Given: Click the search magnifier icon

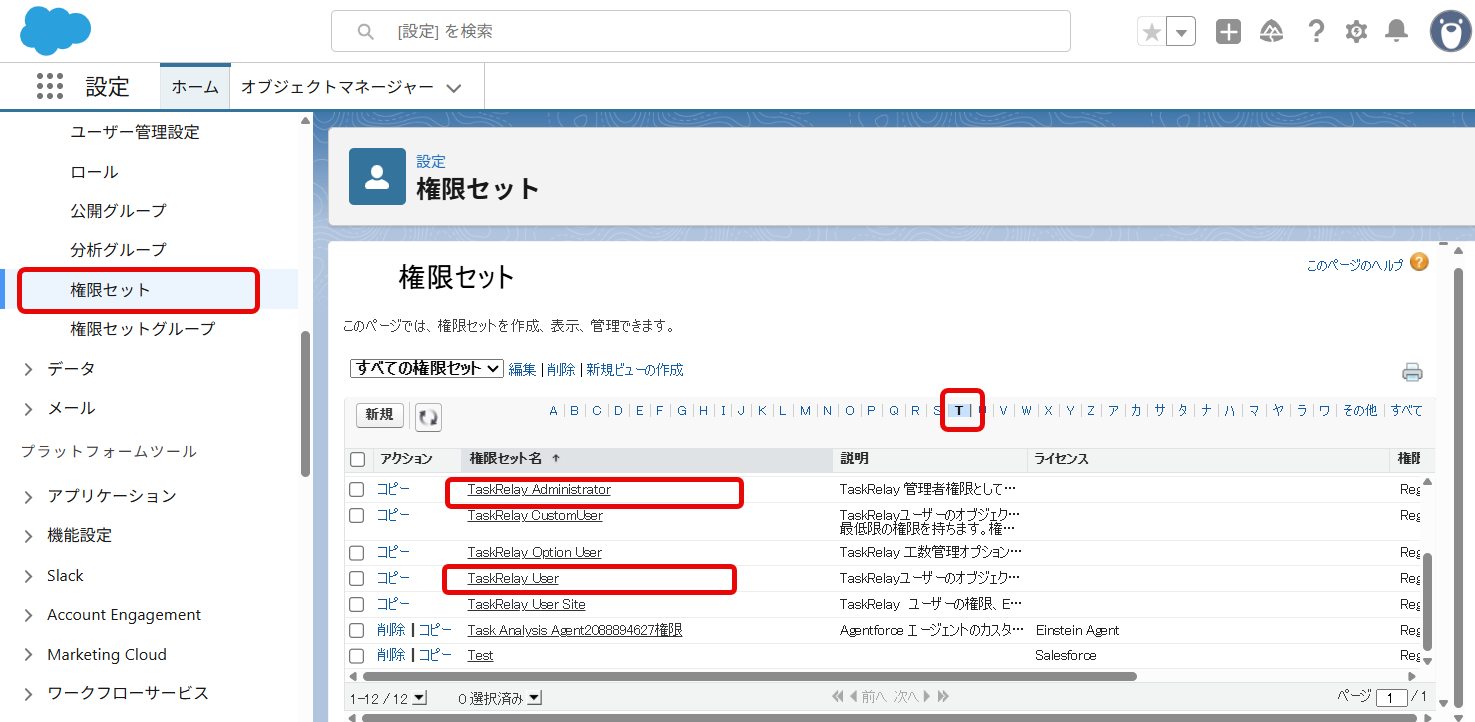Looking at the screenshot, I should coord(366,32).
